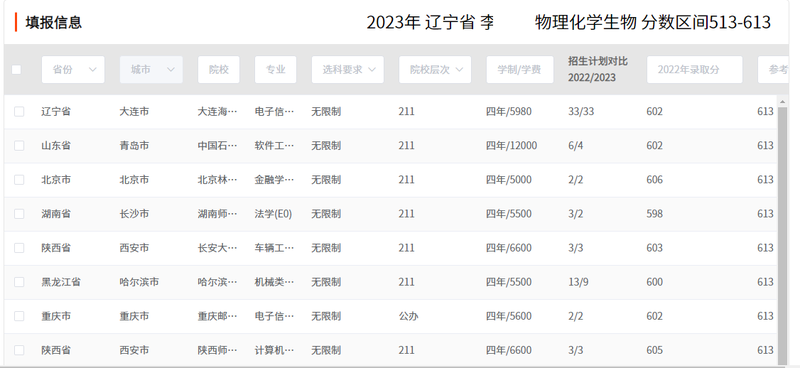Click the 605 admission score cell
This screenshot has width=800, height=368.
click(x=655, y=350)
